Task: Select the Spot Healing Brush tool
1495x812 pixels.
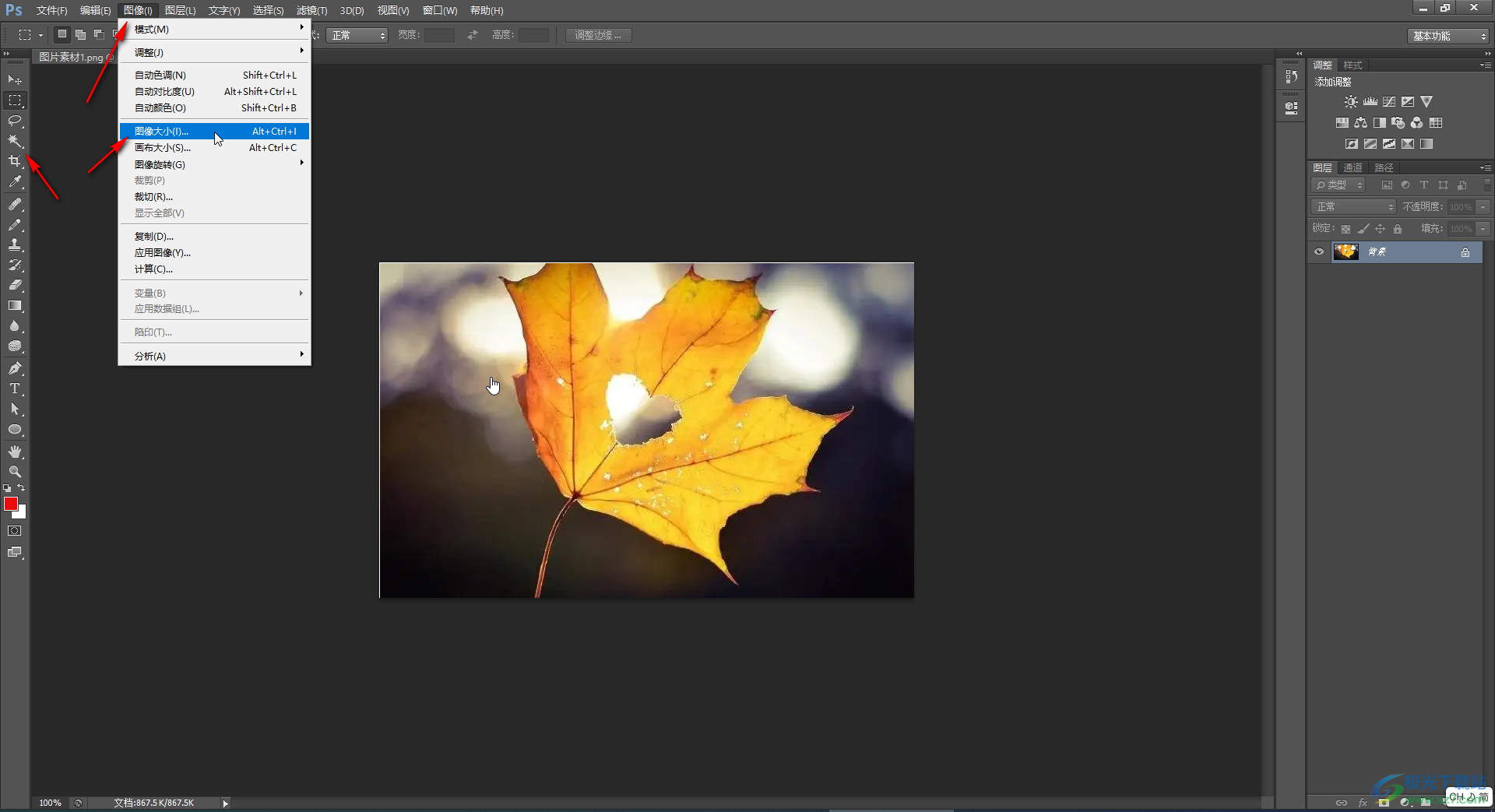Action: pos(15,204)
